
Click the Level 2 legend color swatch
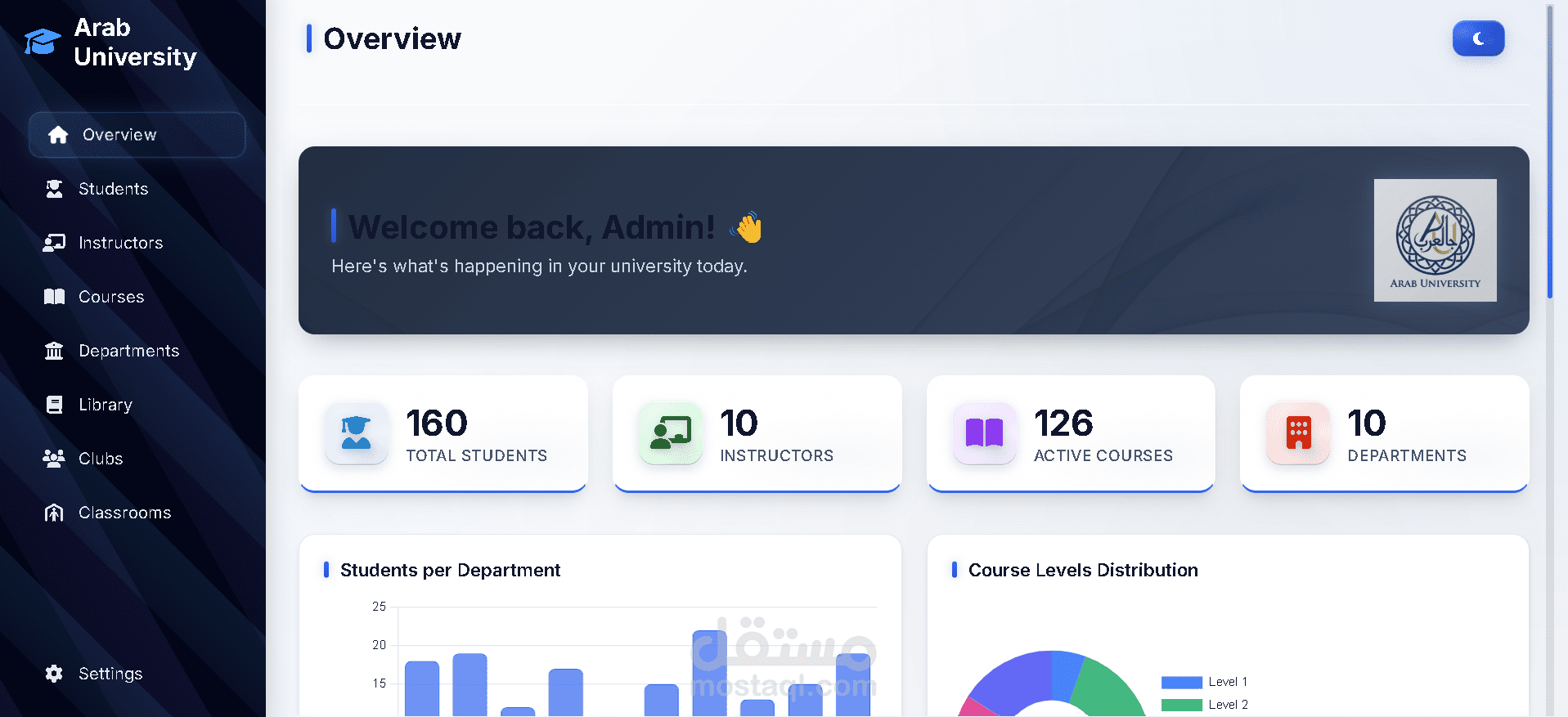point(1181,705)
